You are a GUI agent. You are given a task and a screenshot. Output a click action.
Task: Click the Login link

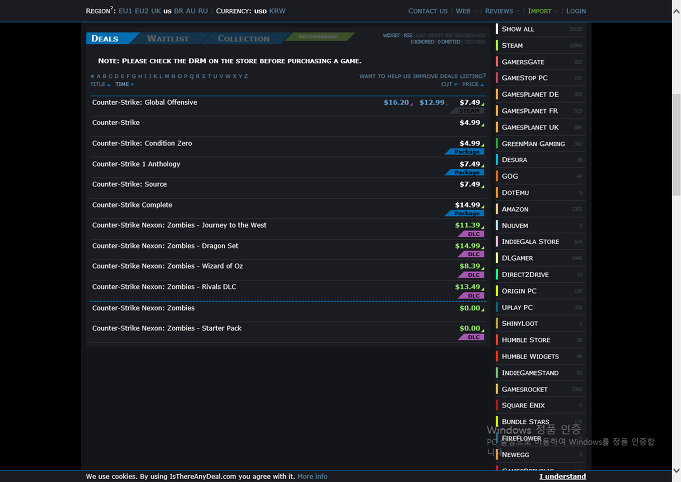[x=576, y=11]
